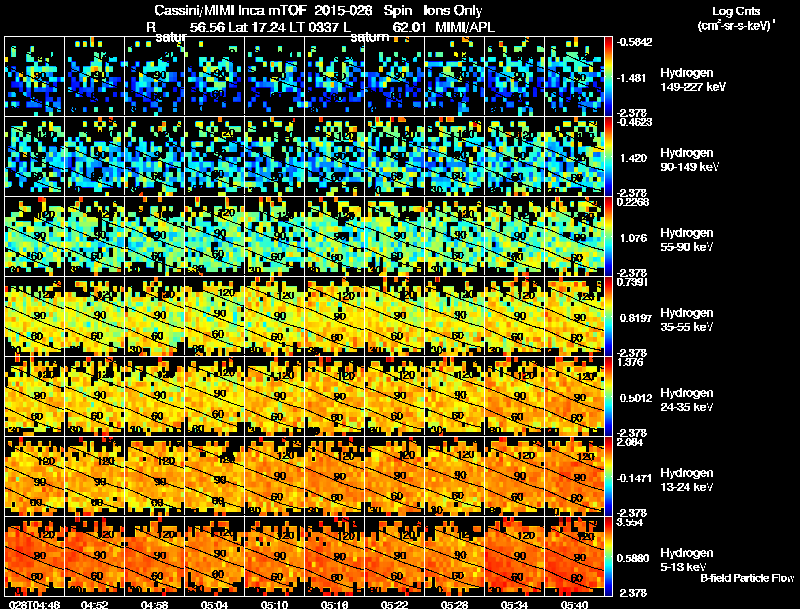Click the 04:58 time label
Image resolution: width=800 pixels, height=609 pixels.
(x=155, y=604)
